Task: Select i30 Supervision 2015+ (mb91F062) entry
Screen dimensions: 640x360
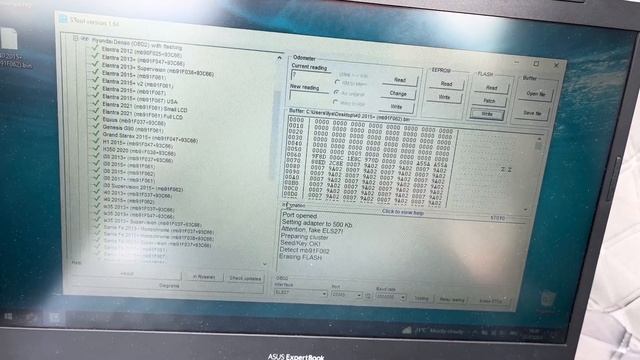Action: pos(143,187)
